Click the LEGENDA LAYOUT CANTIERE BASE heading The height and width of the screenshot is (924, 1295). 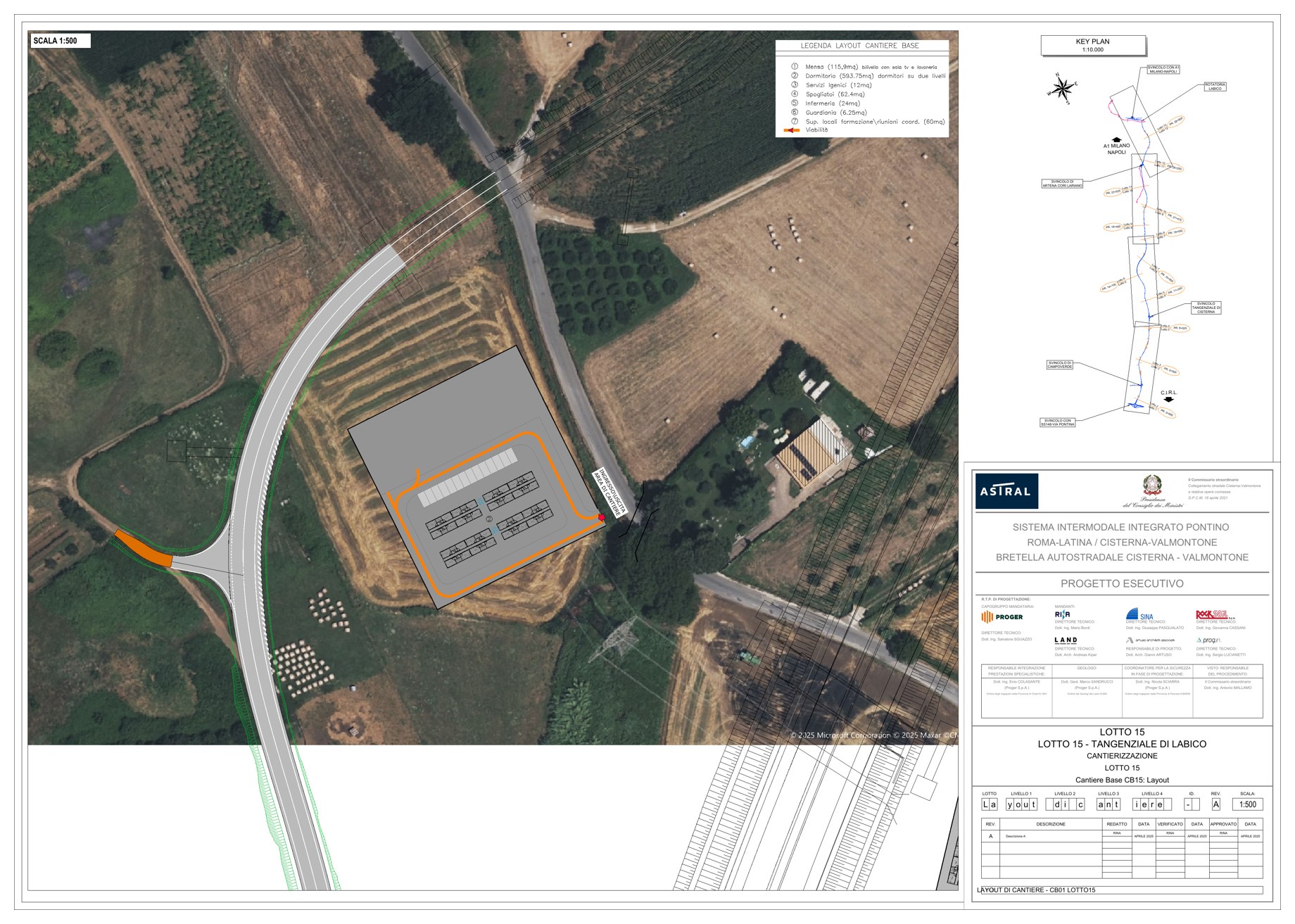[859, 46]
